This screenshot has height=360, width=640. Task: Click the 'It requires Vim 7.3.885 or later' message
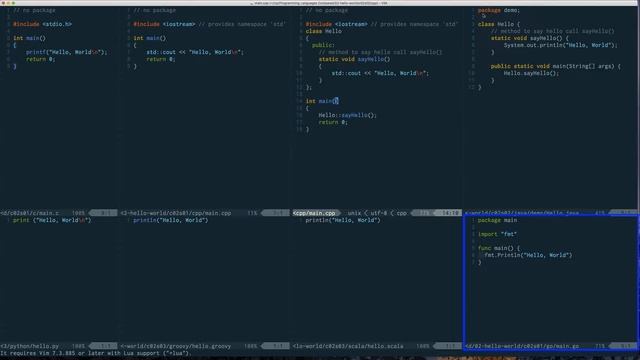[x=96, y=353]
